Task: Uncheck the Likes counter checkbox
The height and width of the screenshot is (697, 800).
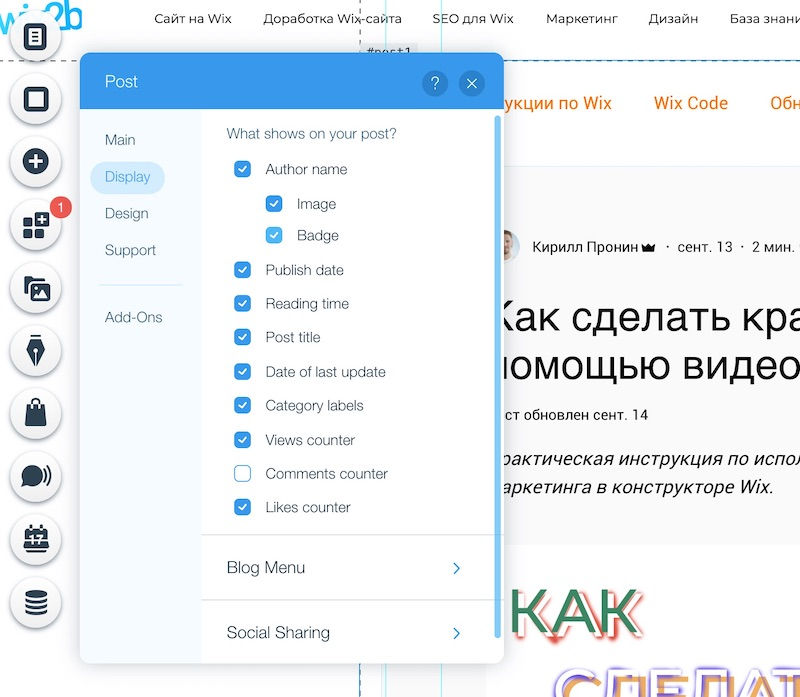Action: click(242, 507)
